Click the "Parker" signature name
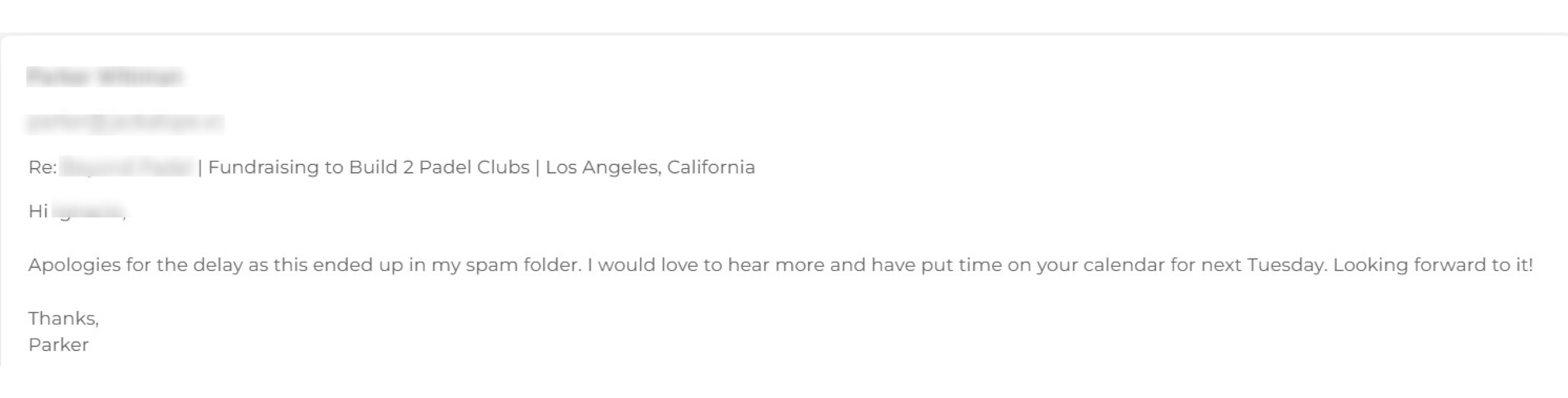The height and width of the screenshot is (398, 1568). click(x=58, y=345)
